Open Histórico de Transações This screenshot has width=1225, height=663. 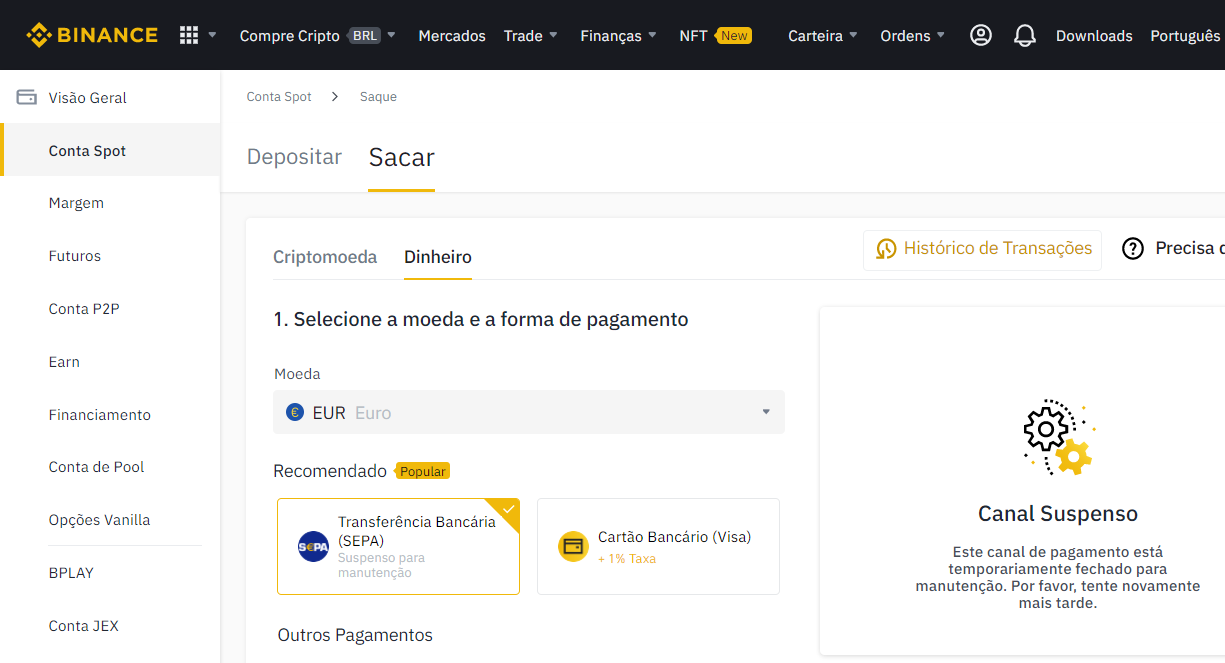(983, 249)
